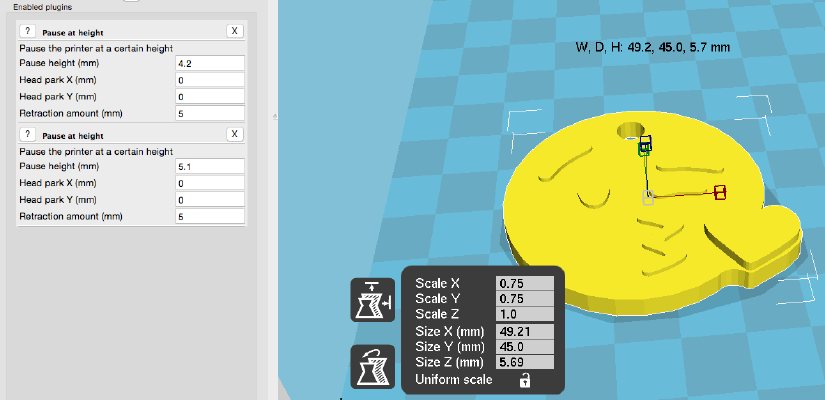Click the red axis scale handle

720,192
